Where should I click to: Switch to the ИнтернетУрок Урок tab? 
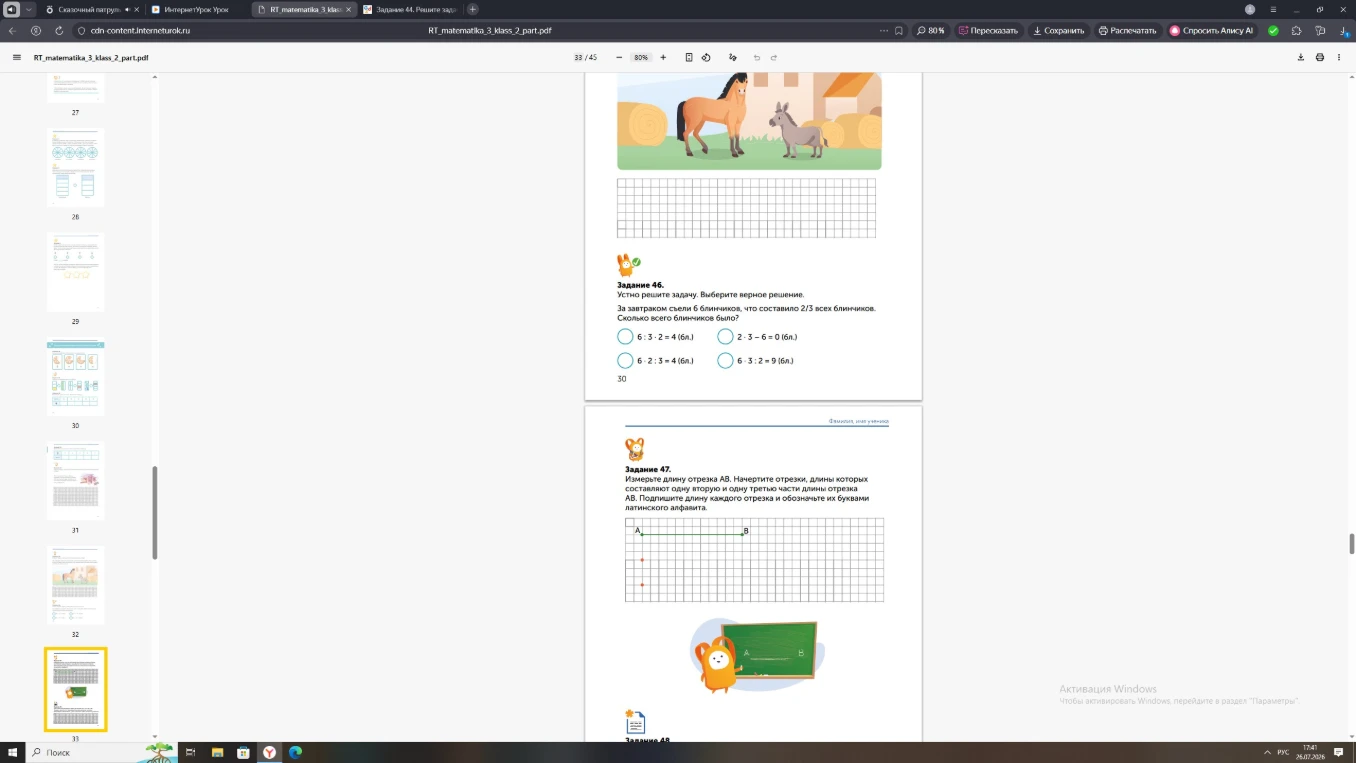click(x=195, y=9)
